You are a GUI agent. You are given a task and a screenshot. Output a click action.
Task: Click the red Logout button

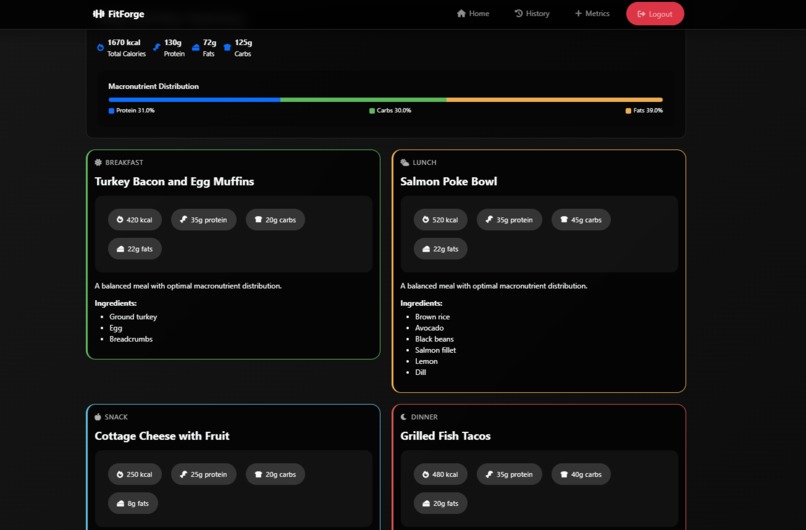click(x=655, y=14)
